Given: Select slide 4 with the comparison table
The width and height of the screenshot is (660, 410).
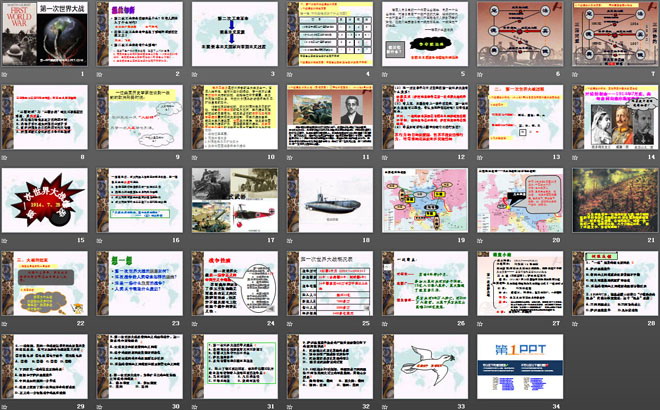Looking at the screenshot, I should click(330, 34).
